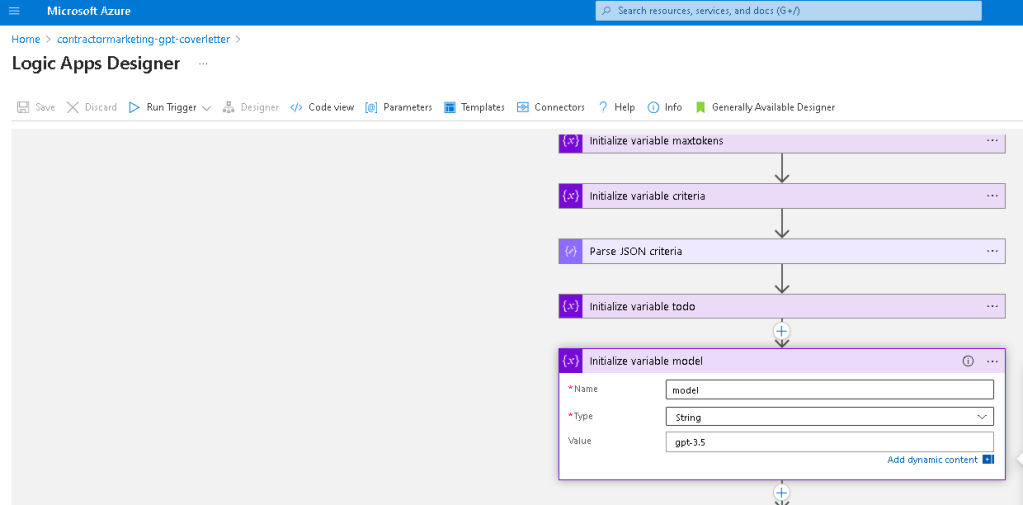Select the Designer view button

point(251,107)
